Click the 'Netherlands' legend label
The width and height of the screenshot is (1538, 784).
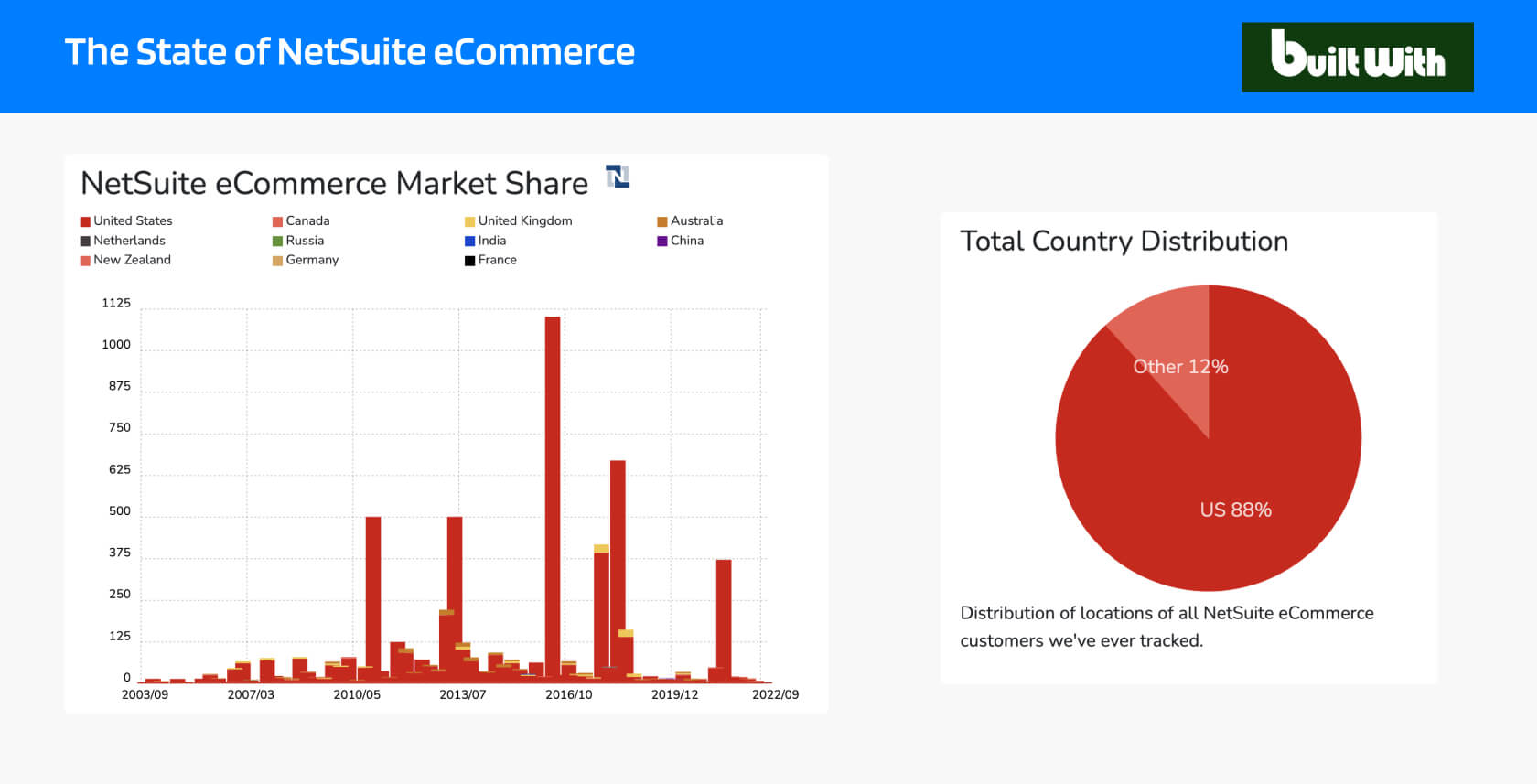point(129,241)
